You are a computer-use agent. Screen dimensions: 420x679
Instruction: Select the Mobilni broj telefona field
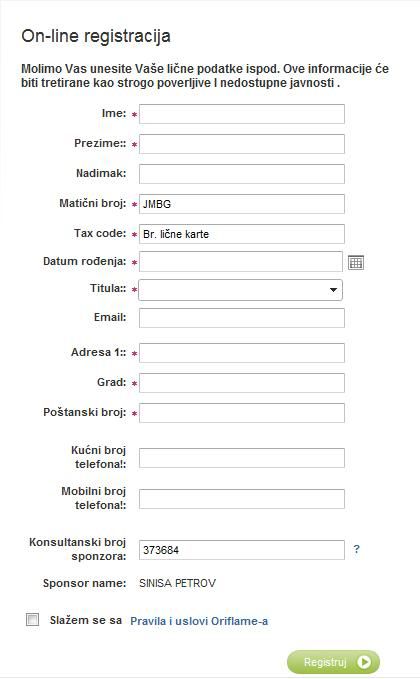pos(242,499)
